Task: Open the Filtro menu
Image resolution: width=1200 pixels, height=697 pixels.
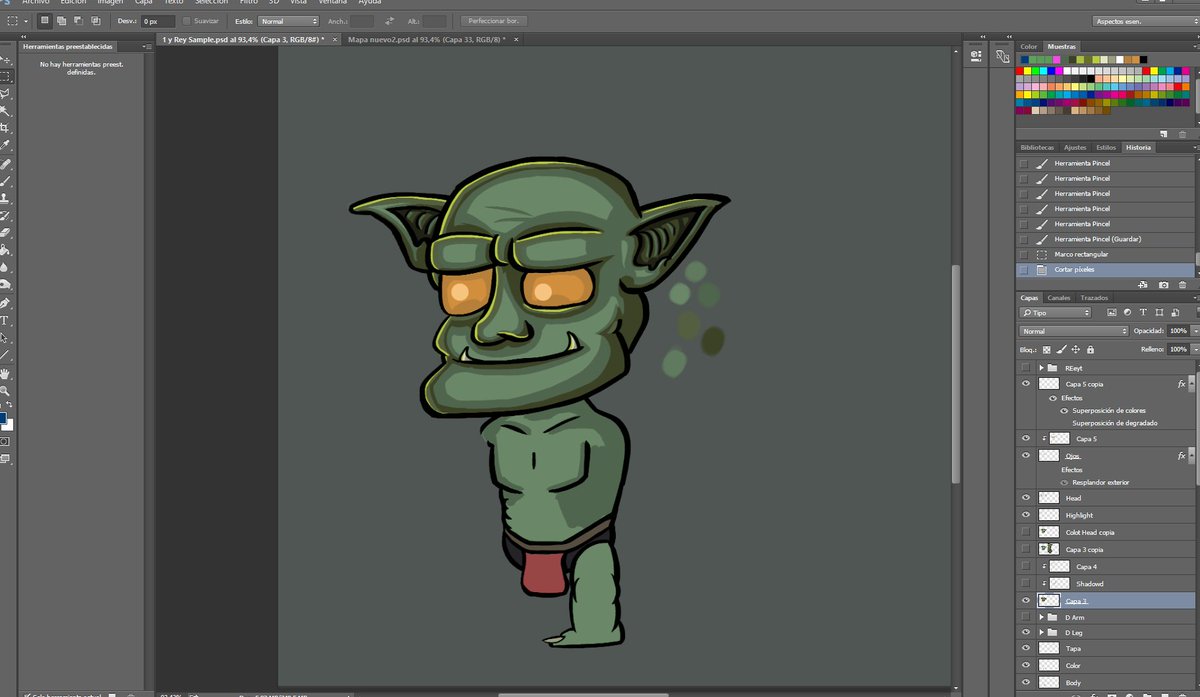Action: (248, 3)
